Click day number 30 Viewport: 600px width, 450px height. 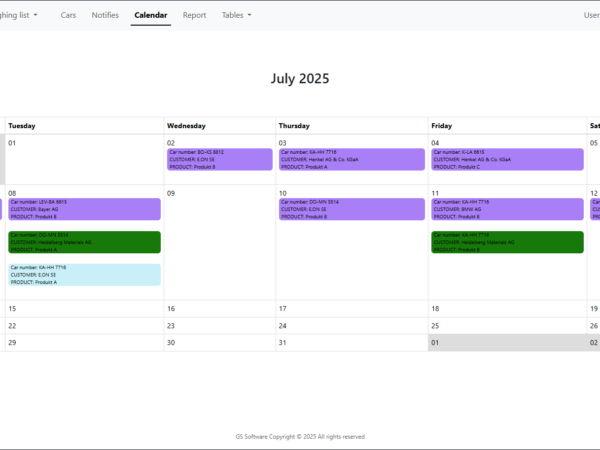click(171, 343)
